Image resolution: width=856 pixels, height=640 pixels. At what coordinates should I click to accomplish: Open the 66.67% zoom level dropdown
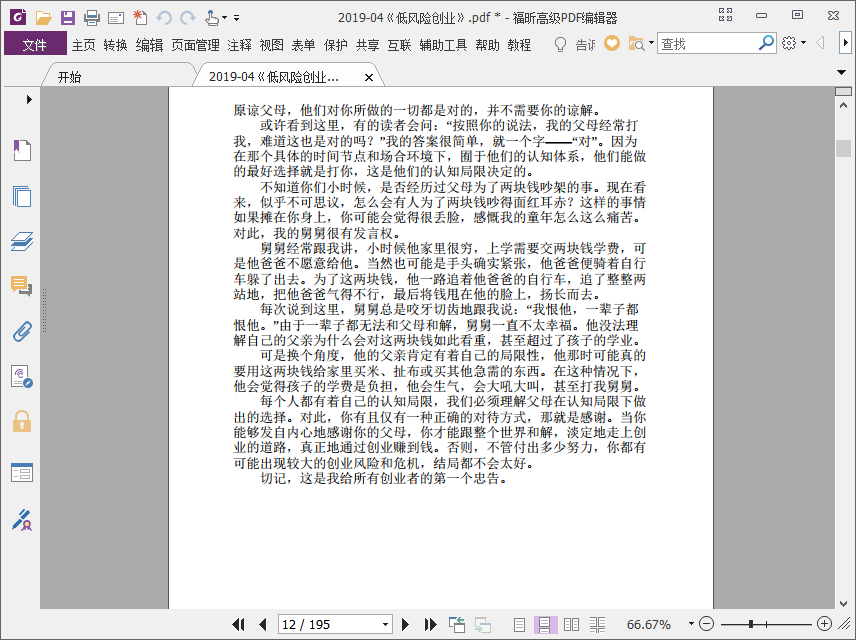coord(691,624)
